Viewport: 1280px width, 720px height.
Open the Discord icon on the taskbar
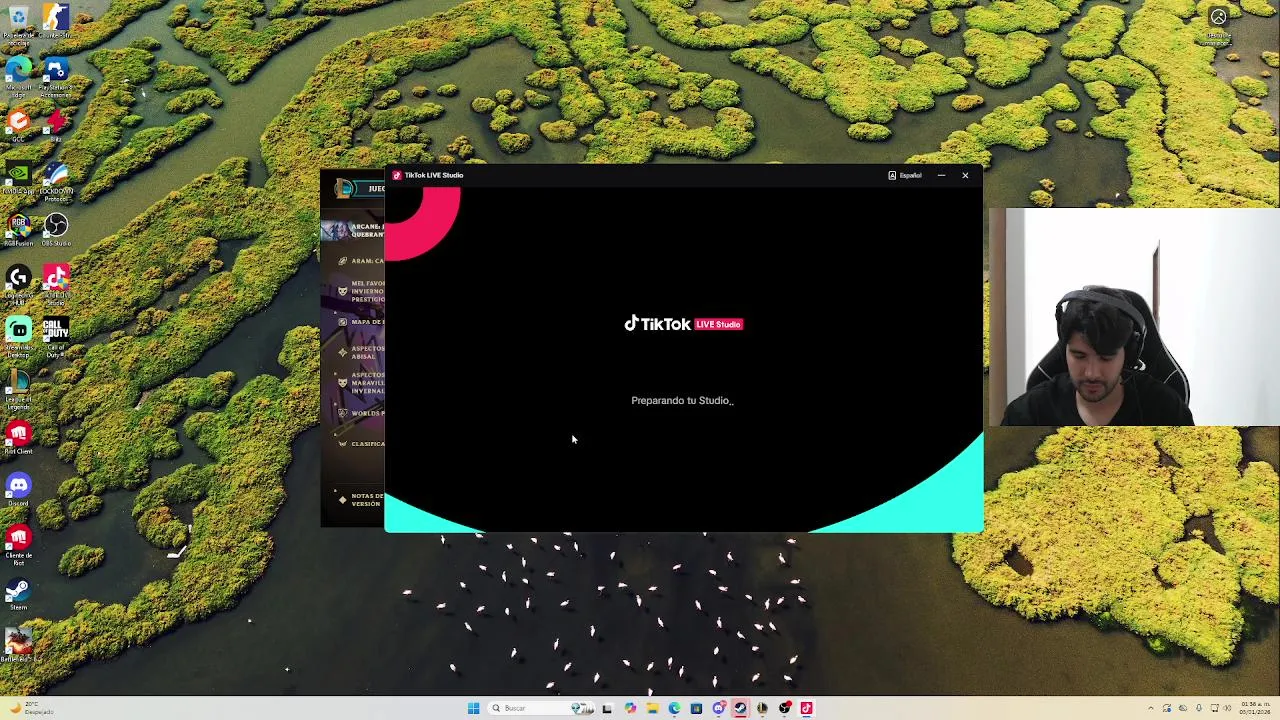(x=719, y=708)
